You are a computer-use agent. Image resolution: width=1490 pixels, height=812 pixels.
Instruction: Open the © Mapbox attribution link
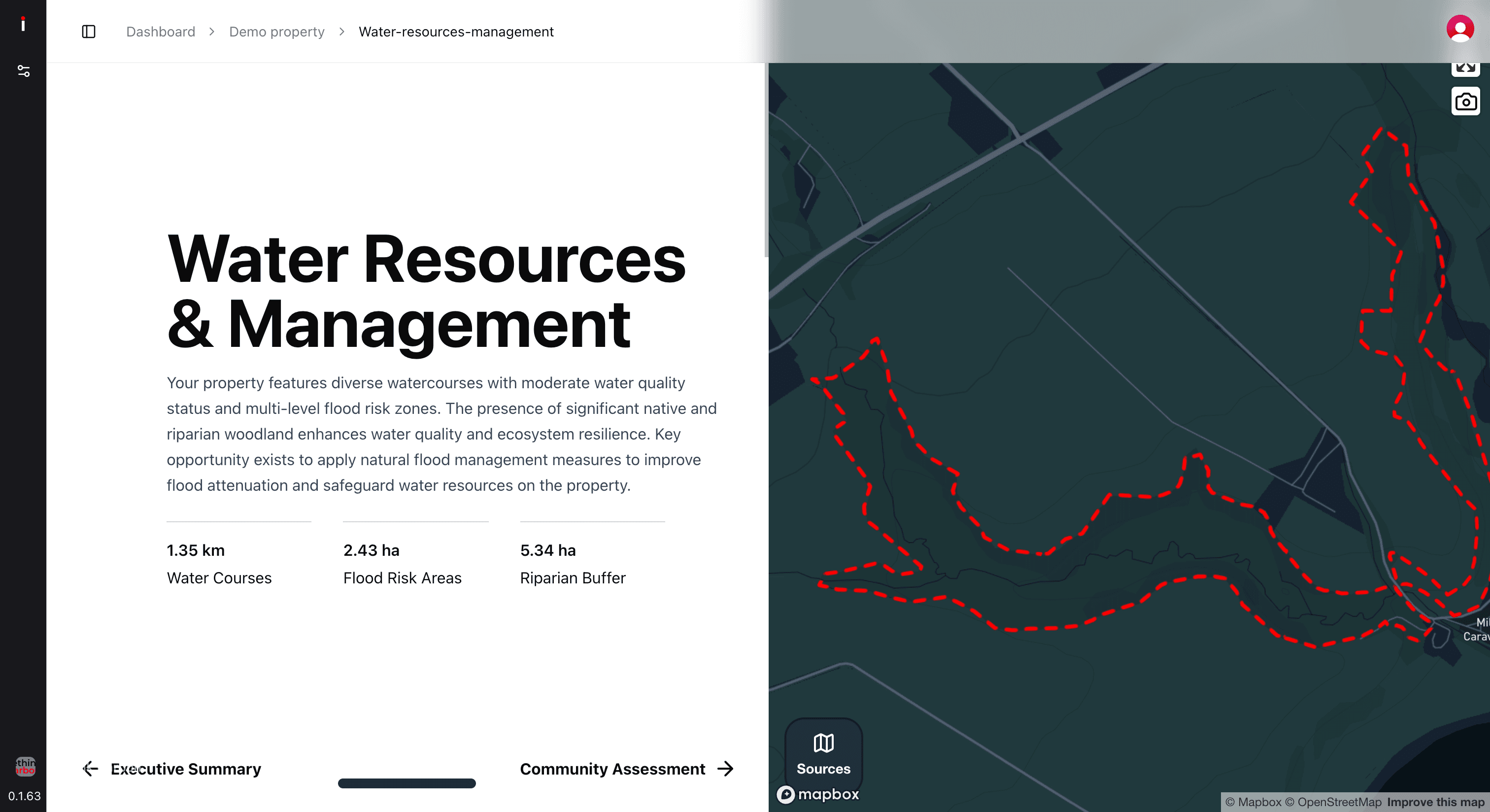point(1253,802)
